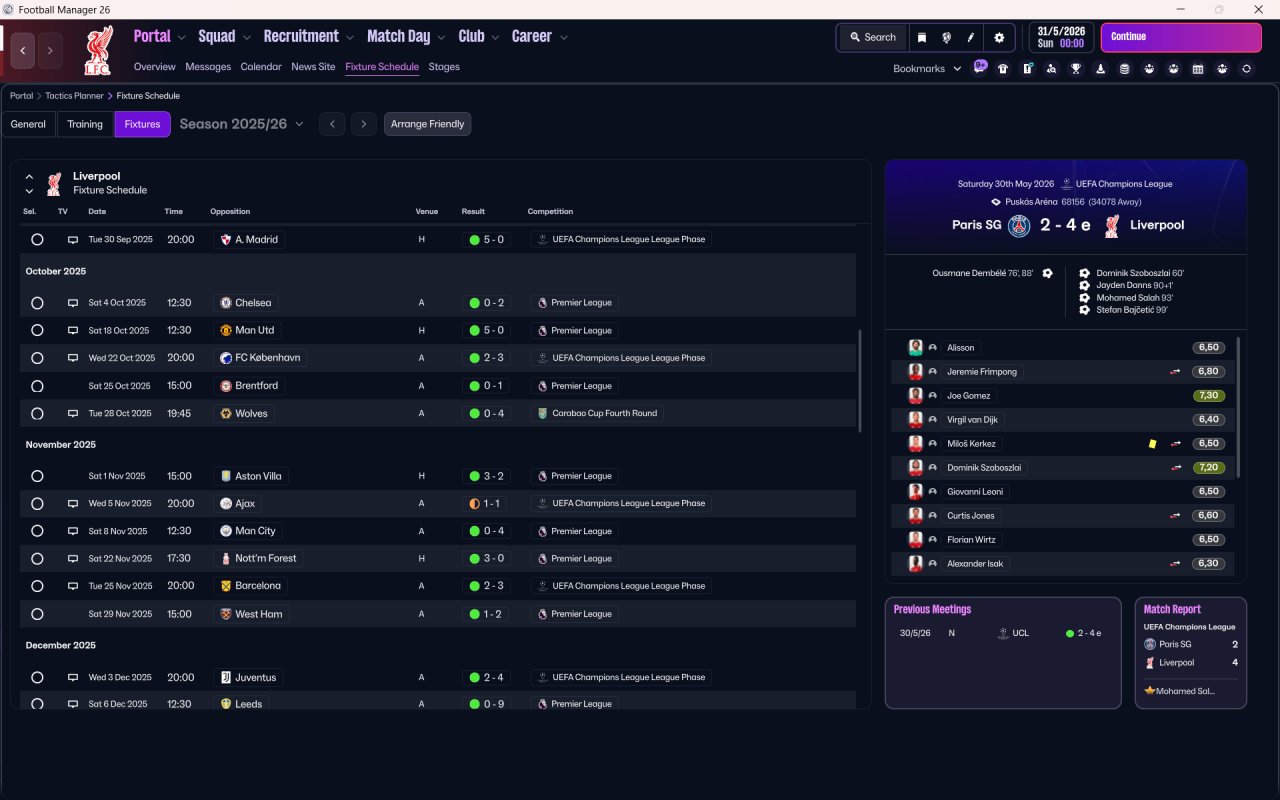Expand the Recruitment menu dropdown arrow

(x=350, y=38)
